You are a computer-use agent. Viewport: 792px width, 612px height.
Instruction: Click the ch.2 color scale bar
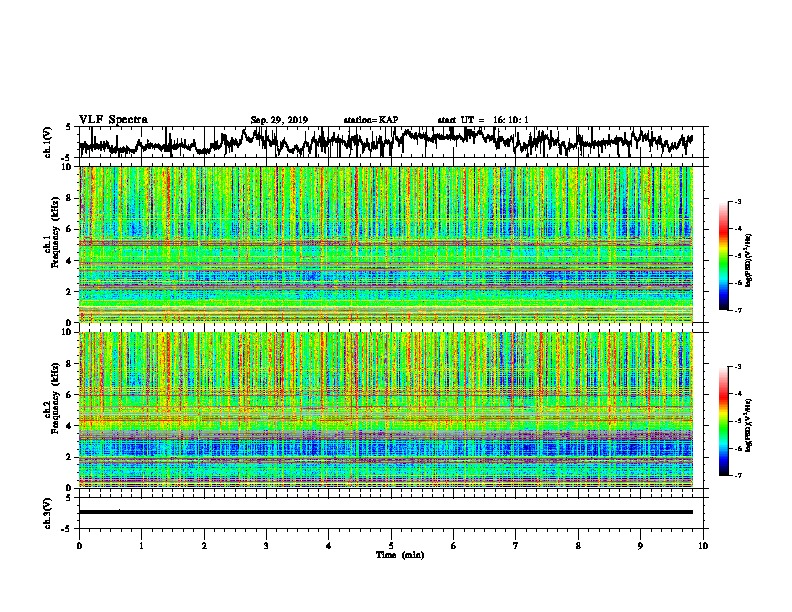(723, 421)
